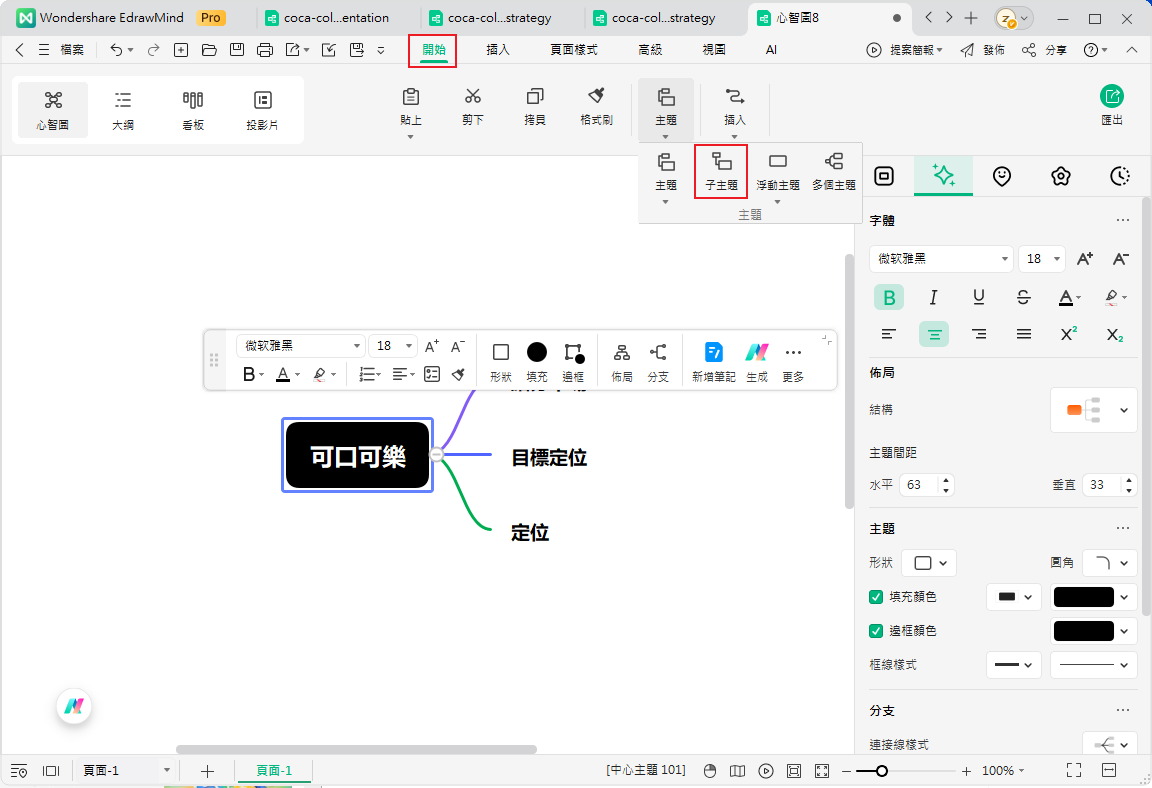Screen dimensions: 1152x788
Task: Switch to the Page Style (頁面樣式) tab
Action: tap(573, 49)
